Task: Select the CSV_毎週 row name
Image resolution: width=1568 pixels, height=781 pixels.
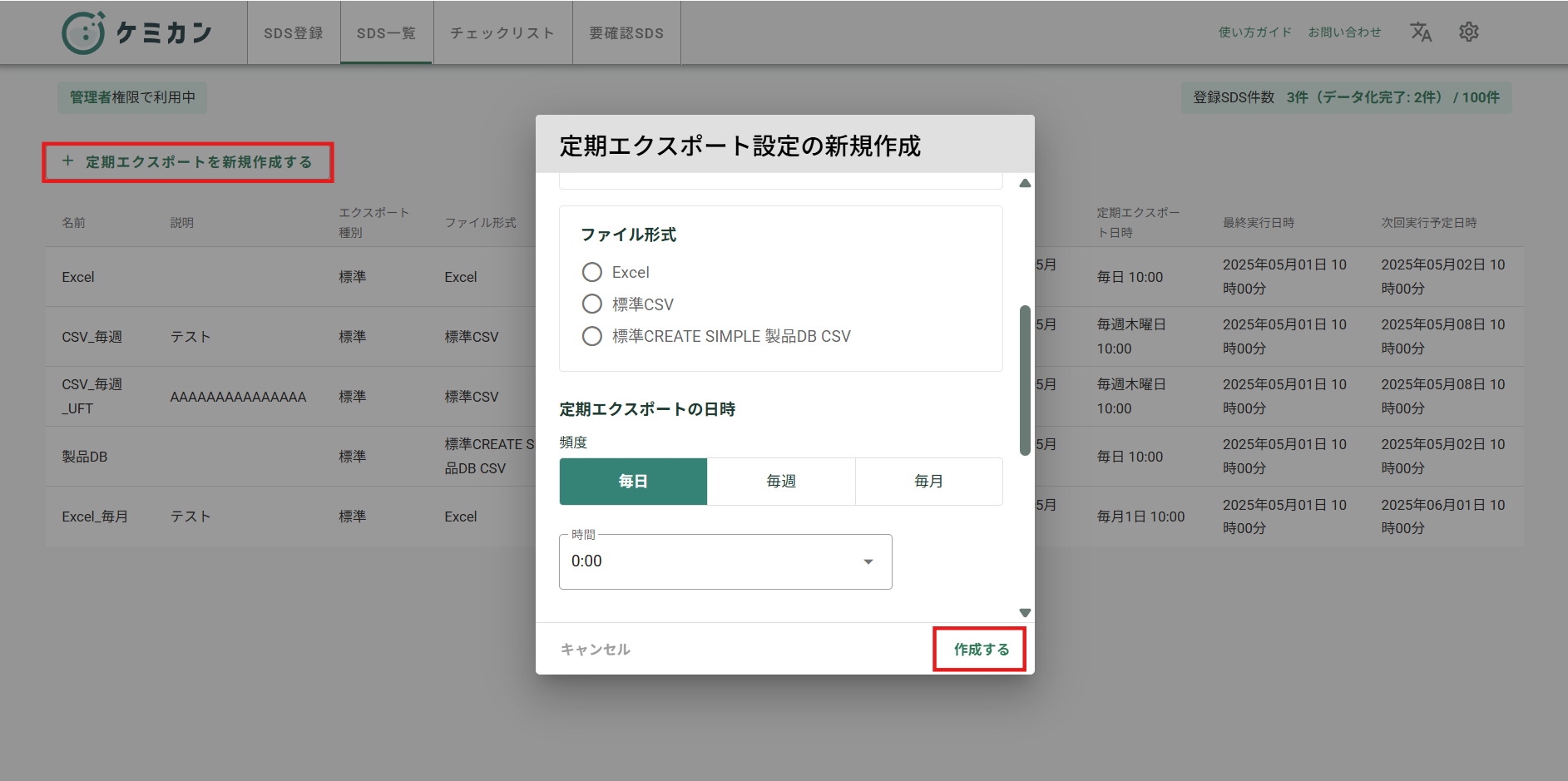Action: click(x=92, y=337)
